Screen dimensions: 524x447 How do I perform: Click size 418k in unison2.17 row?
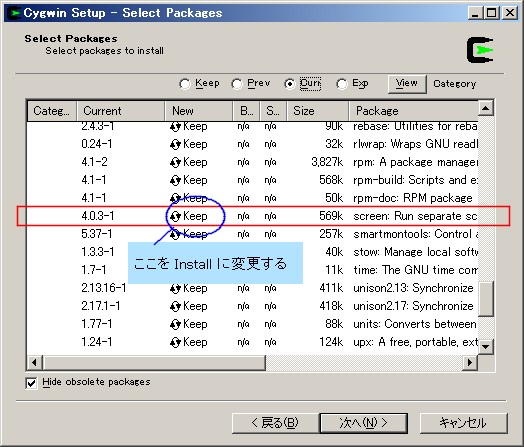point(331,306)
